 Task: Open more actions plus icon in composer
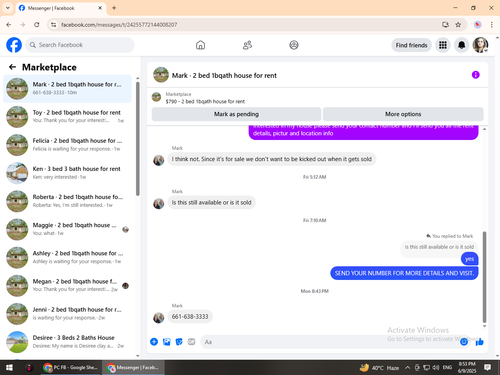154,342
